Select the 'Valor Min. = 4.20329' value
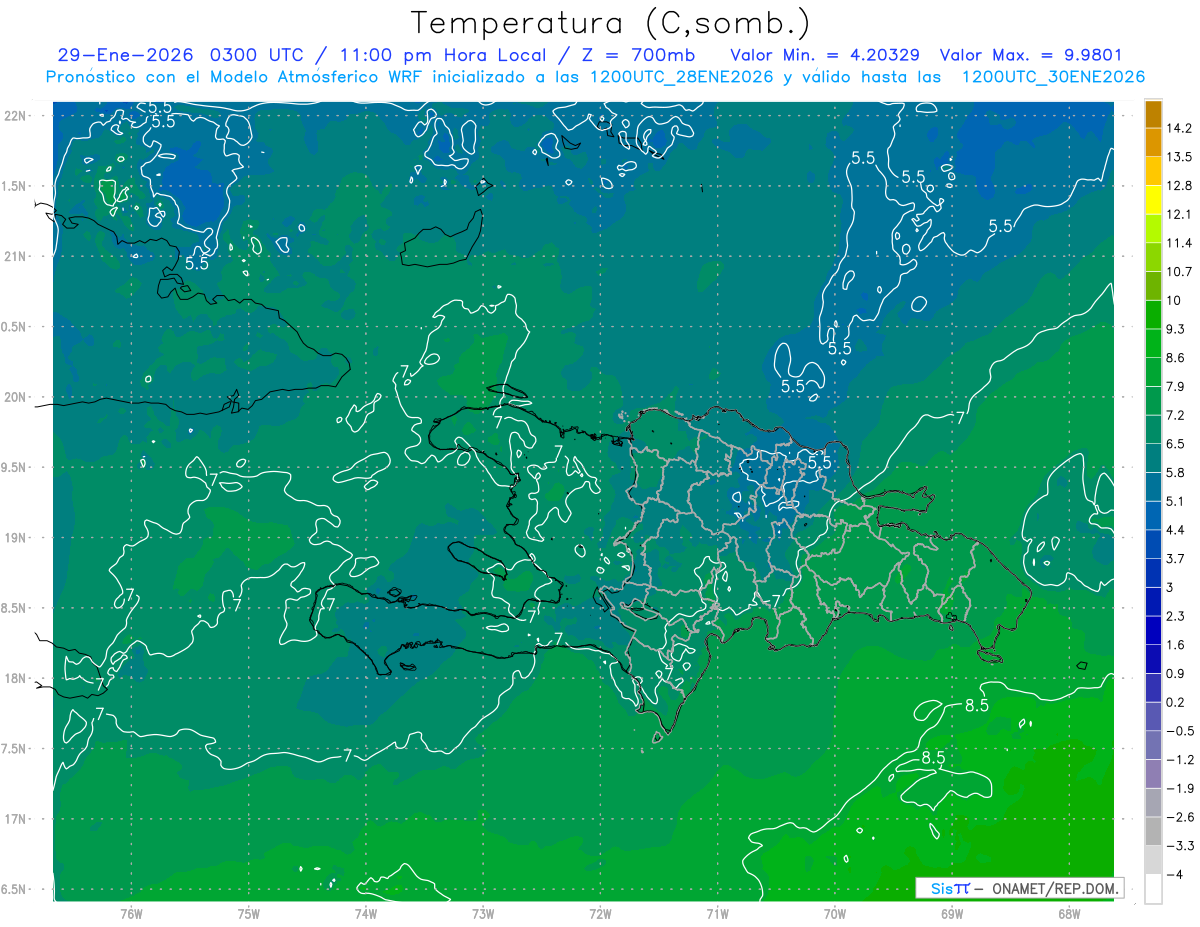The height and width of the screenshot is (927, 1200). (x=825, y=55)
